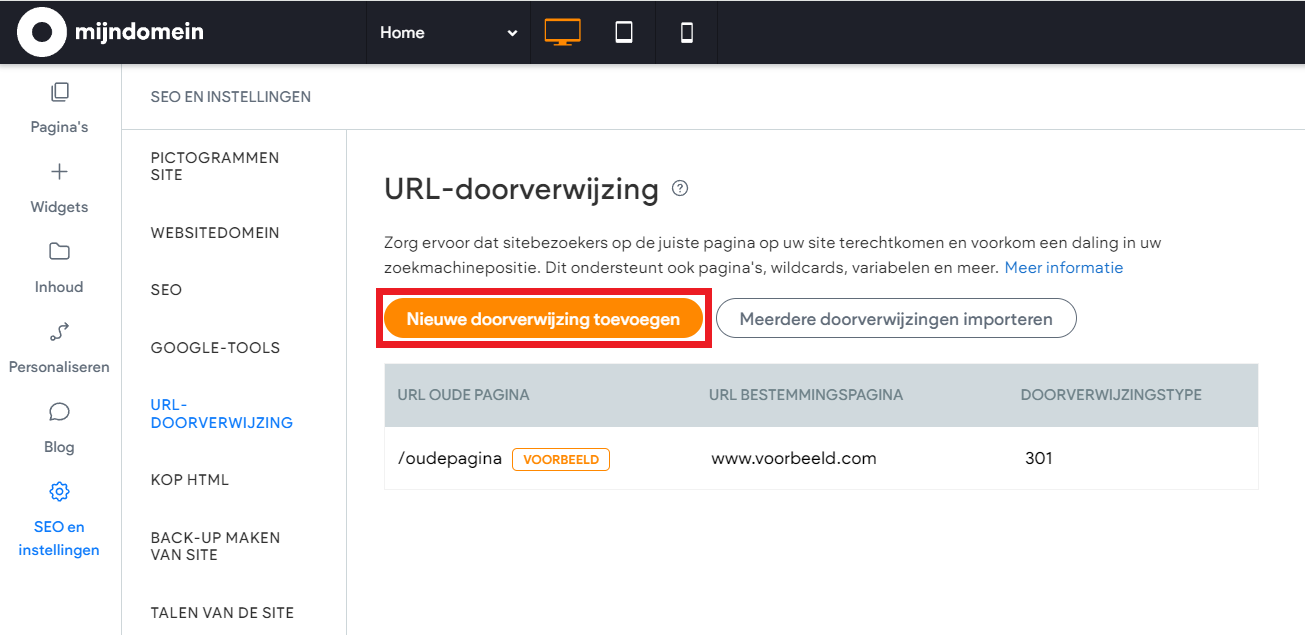Click the mijndomein logo
This screenshot has width=1305, height=635.
110,32
